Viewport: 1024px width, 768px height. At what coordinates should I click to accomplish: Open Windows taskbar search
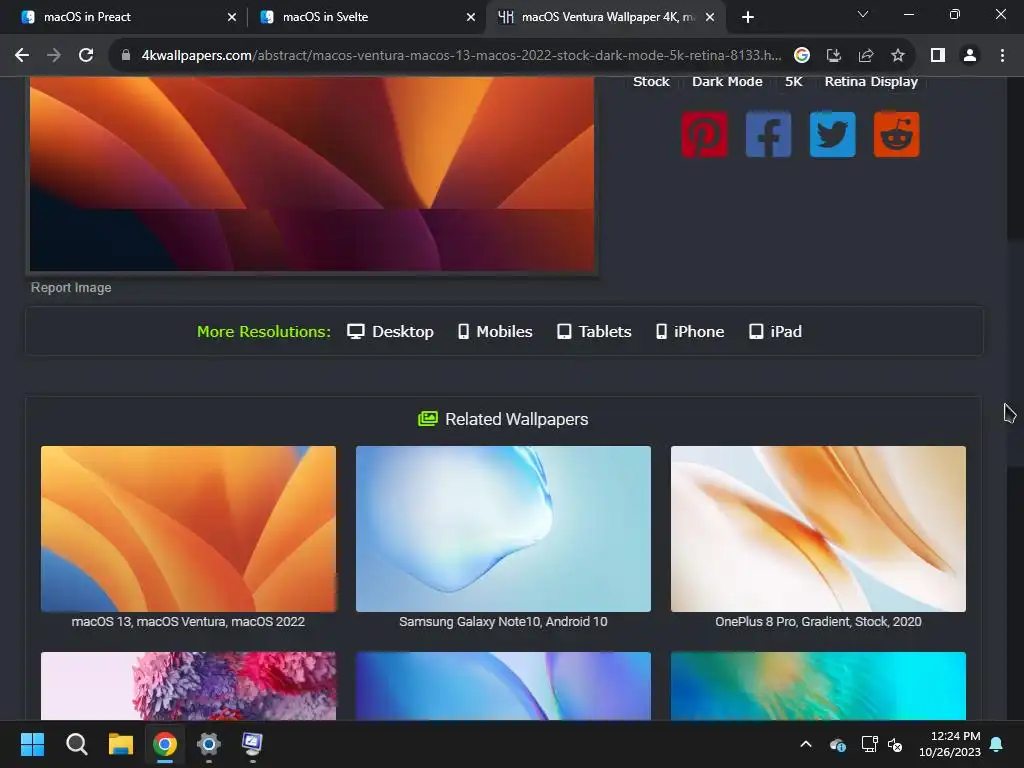76,744
